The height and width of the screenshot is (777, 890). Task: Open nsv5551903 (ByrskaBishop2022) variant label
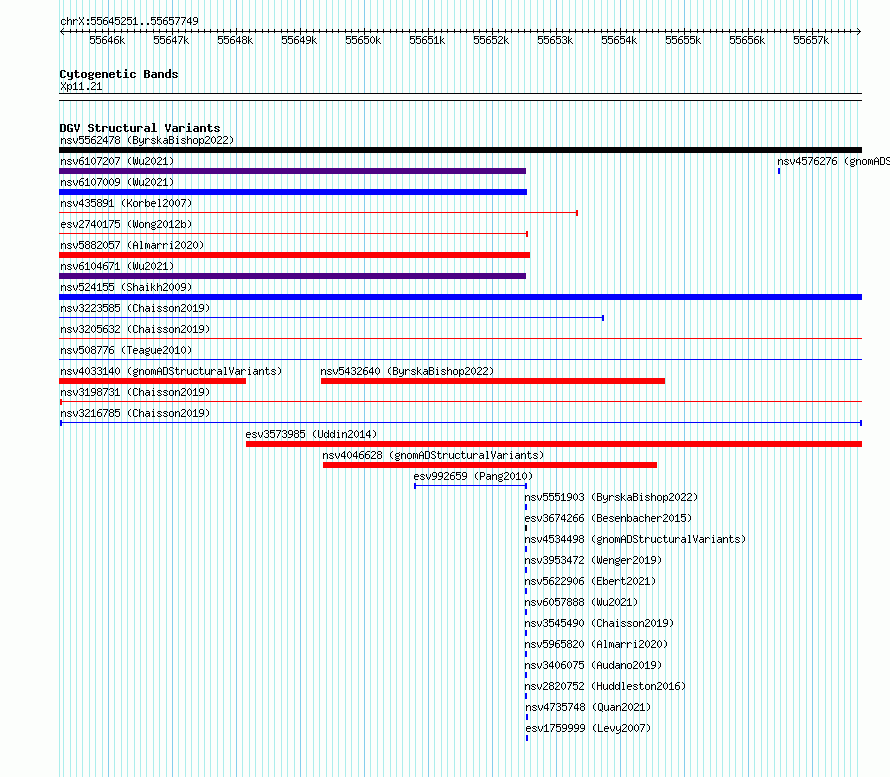611,497
